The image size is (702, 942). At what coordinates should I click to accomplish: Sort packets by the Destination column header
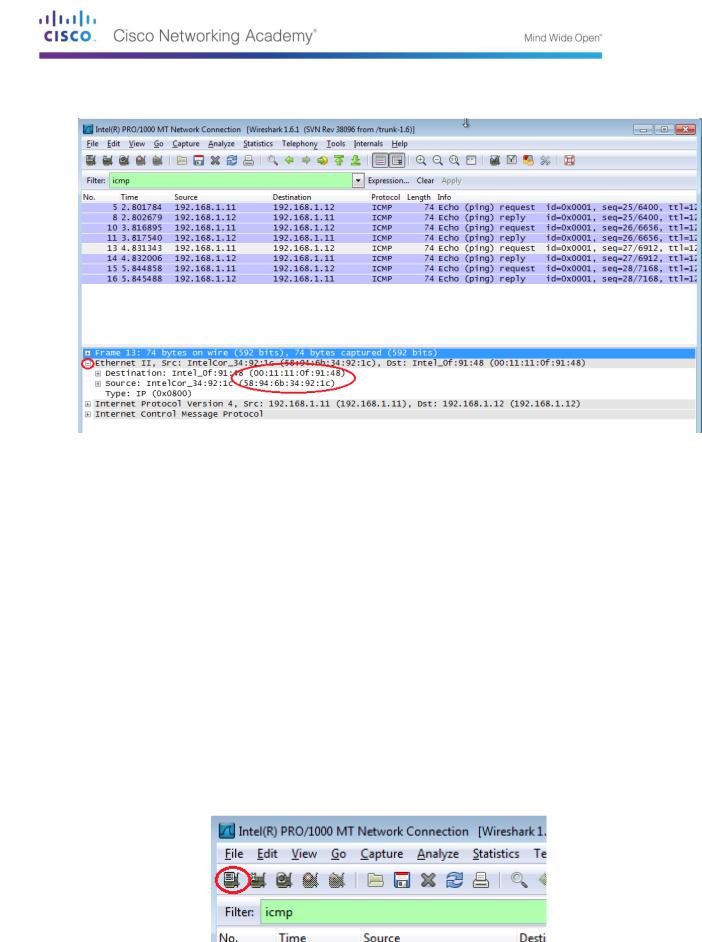pos(292,197)
